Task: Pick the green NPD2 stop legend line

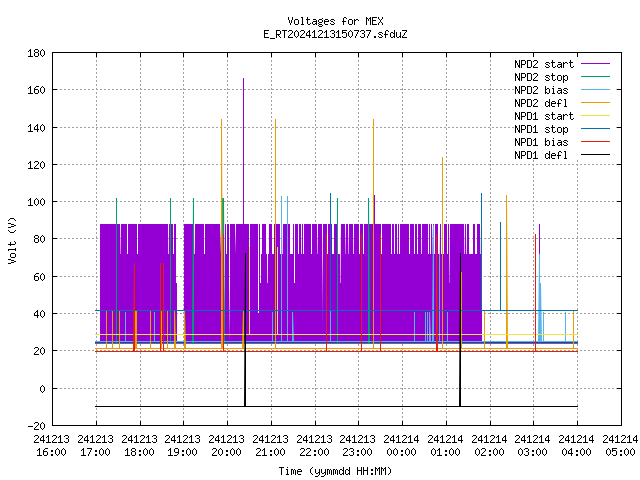Action: pos(595,76)
